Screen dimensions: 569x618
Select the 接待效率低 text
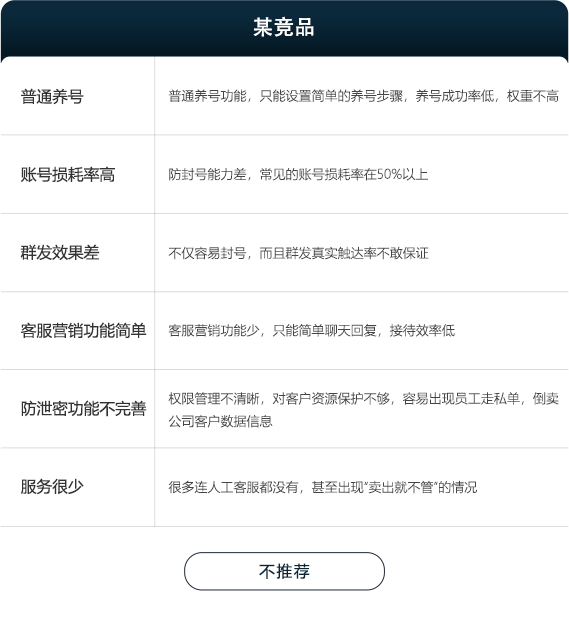[422, 330]
